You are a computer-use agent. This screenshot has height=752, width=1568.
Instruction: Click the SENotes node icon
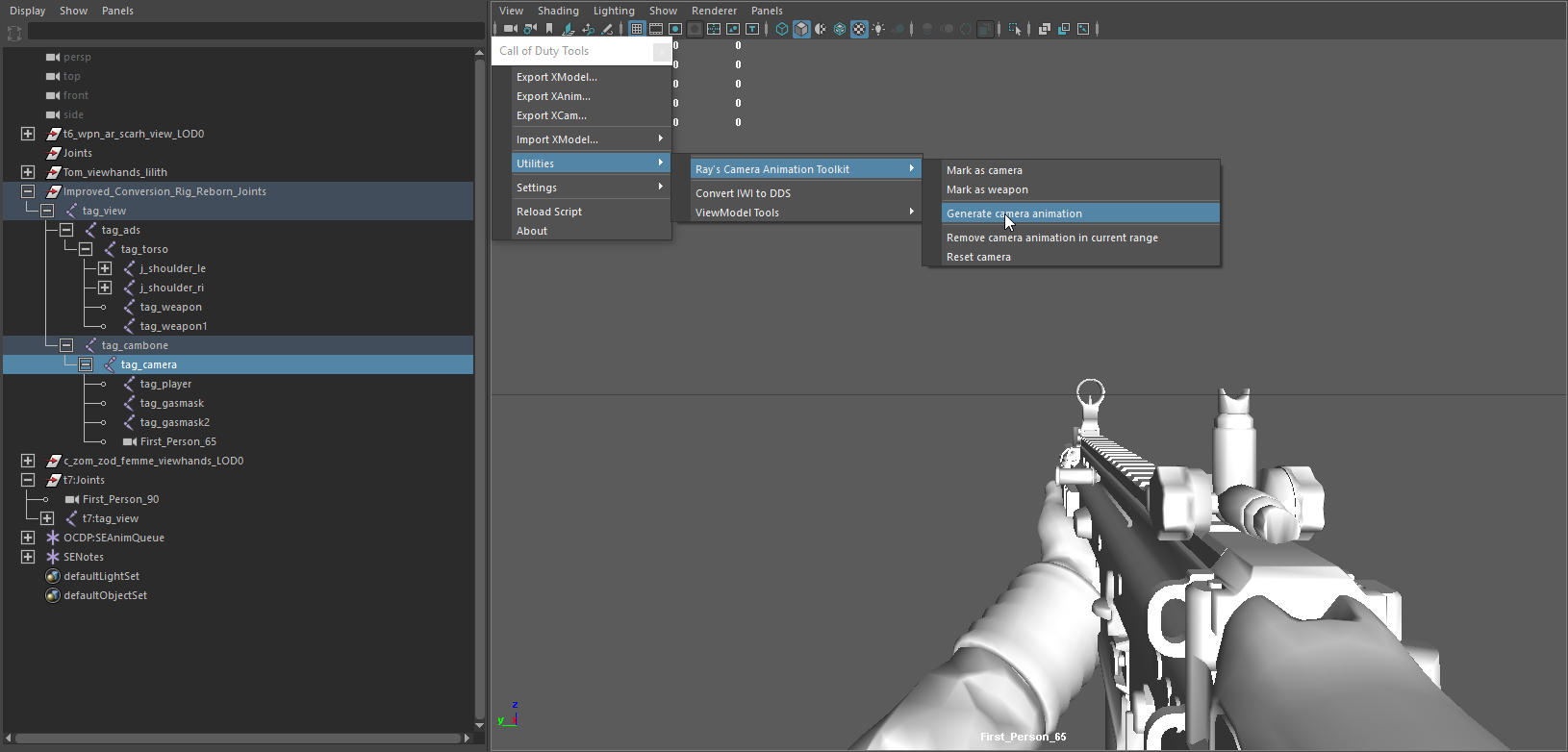53,557
